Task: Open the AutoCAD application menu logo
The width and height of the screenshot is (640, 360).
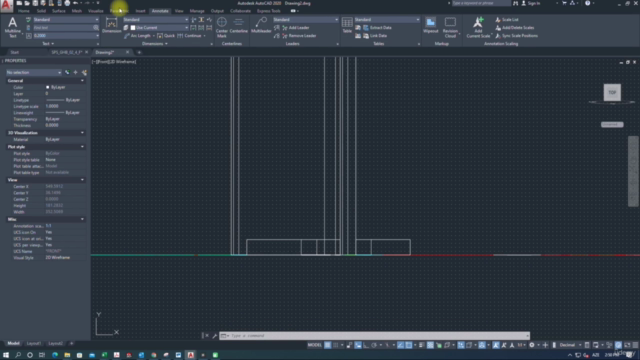Action: (x=7, y=6)
